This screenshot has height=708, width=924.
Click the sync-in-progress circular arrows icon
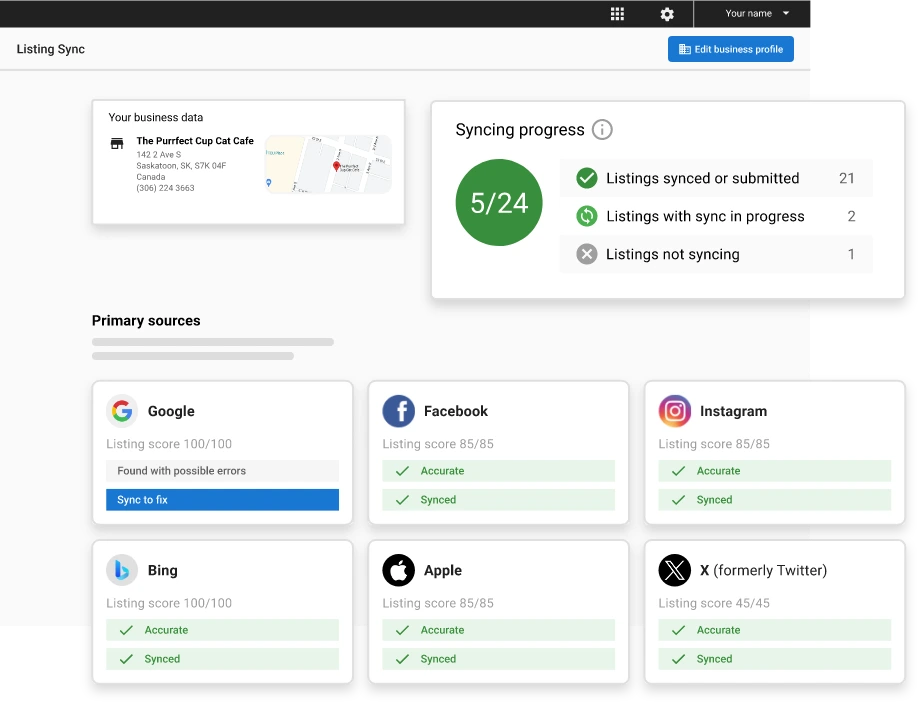tap(587, 216)
